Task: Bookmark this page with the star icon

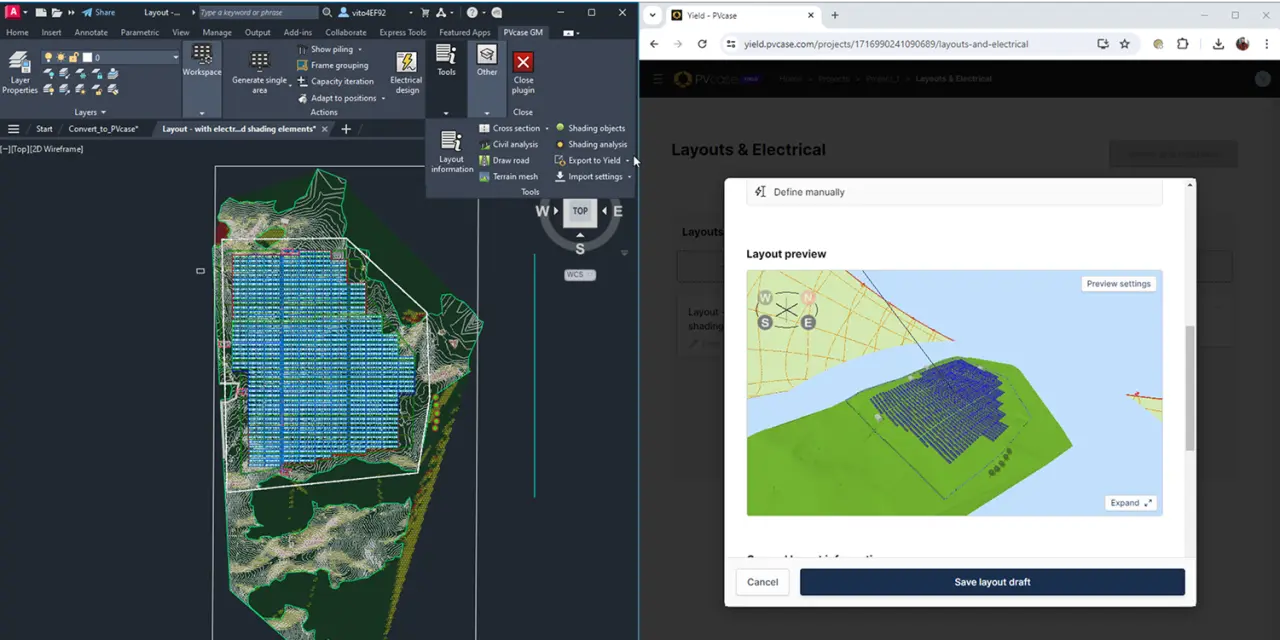Action: coord(1125,44)
